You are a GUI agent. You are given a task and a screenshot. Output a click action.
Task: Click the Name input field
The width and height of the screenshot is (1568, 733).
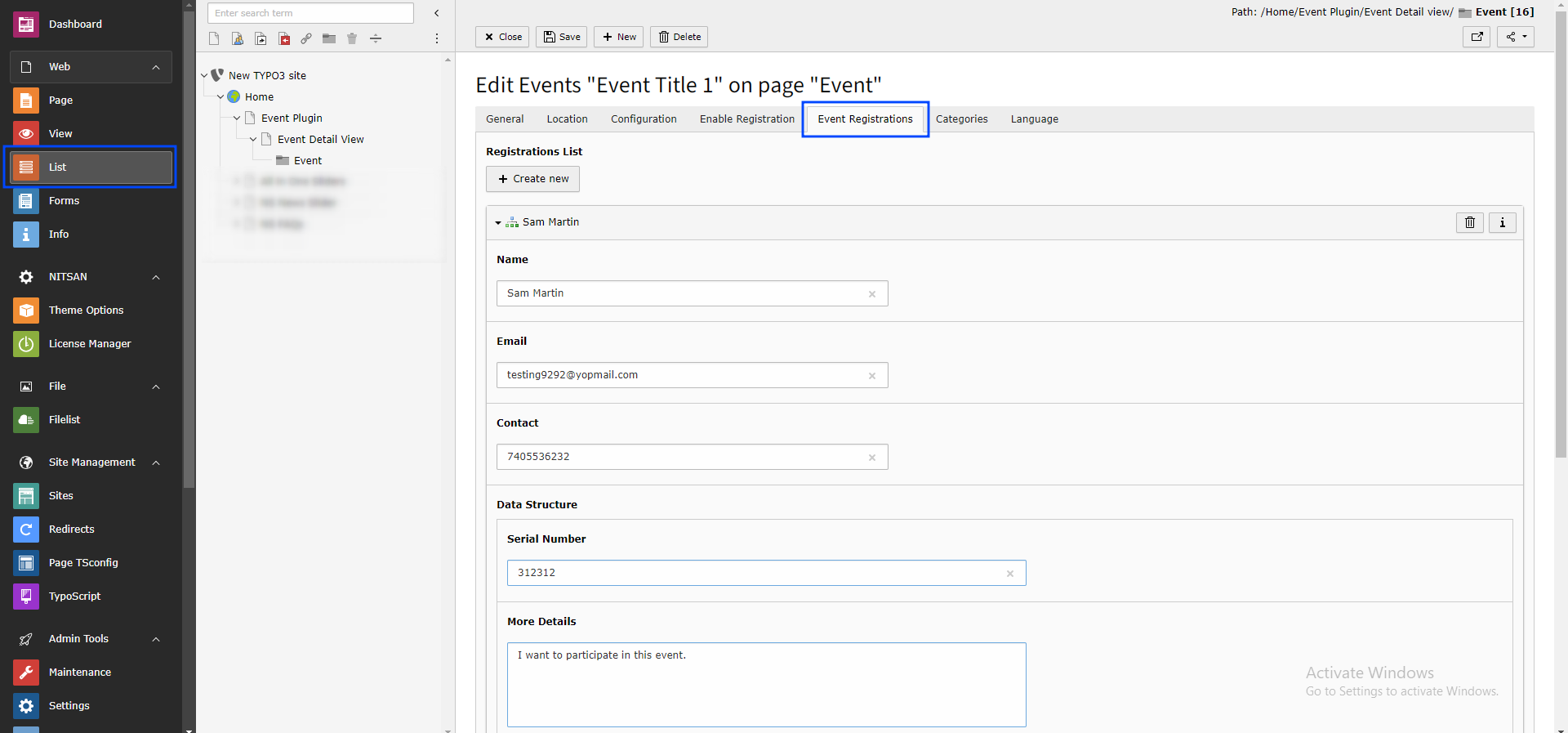tap(692, 293)
